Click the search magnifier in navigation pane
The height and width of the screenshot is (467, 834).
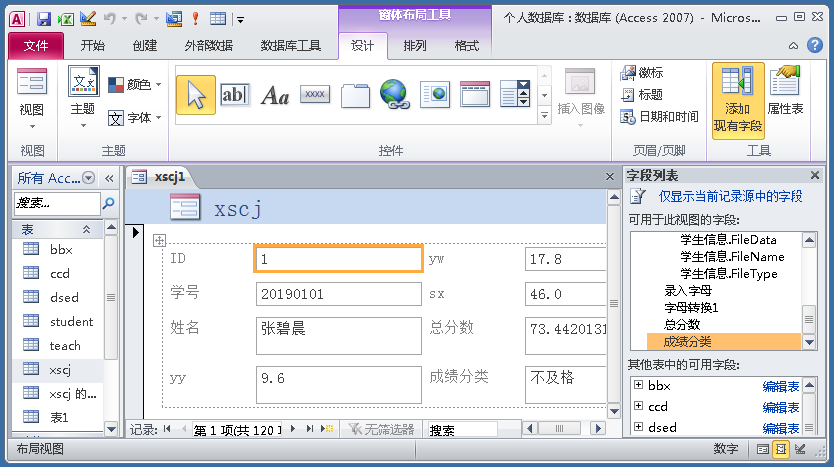tap(109, 203)
